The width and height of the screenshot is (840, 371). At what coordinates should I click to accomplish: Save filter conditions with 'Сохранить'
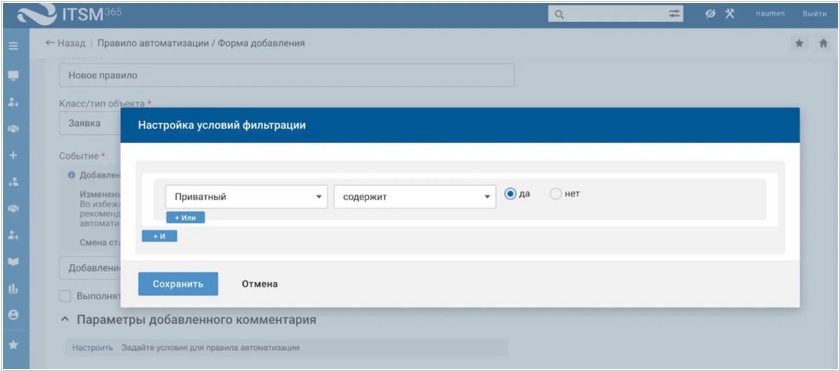click(178, 284)
